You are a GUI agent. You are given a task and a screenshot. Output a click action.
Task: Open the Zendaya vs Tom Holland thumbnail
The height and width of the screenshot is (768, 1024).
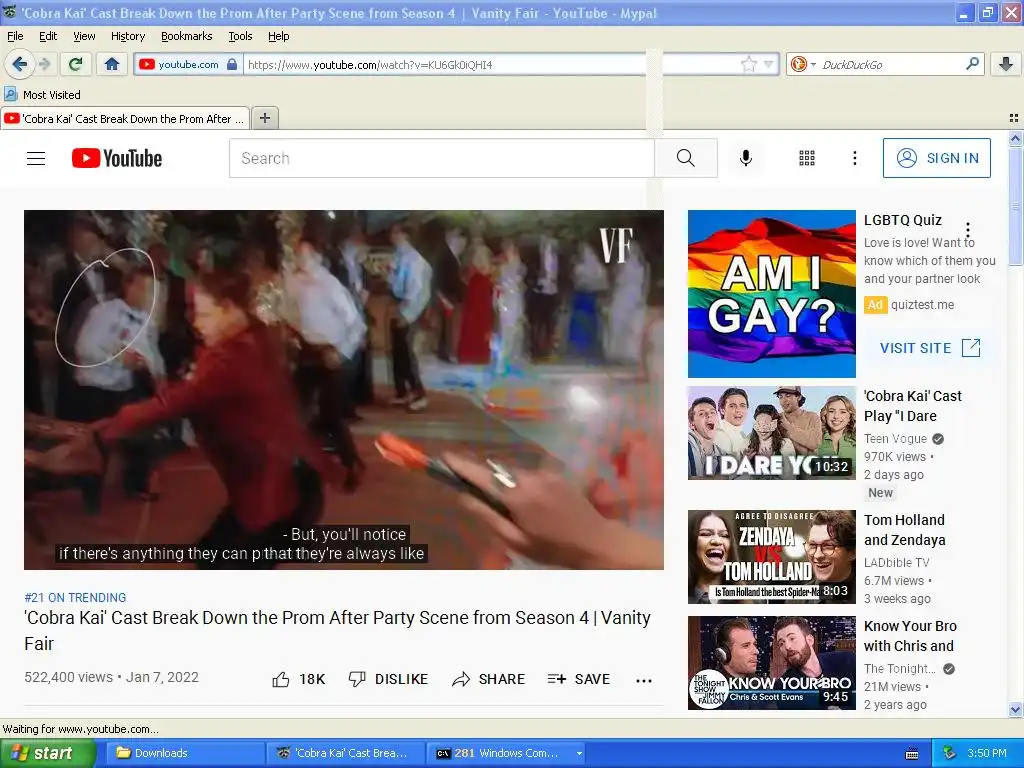[x=771, y=557]
